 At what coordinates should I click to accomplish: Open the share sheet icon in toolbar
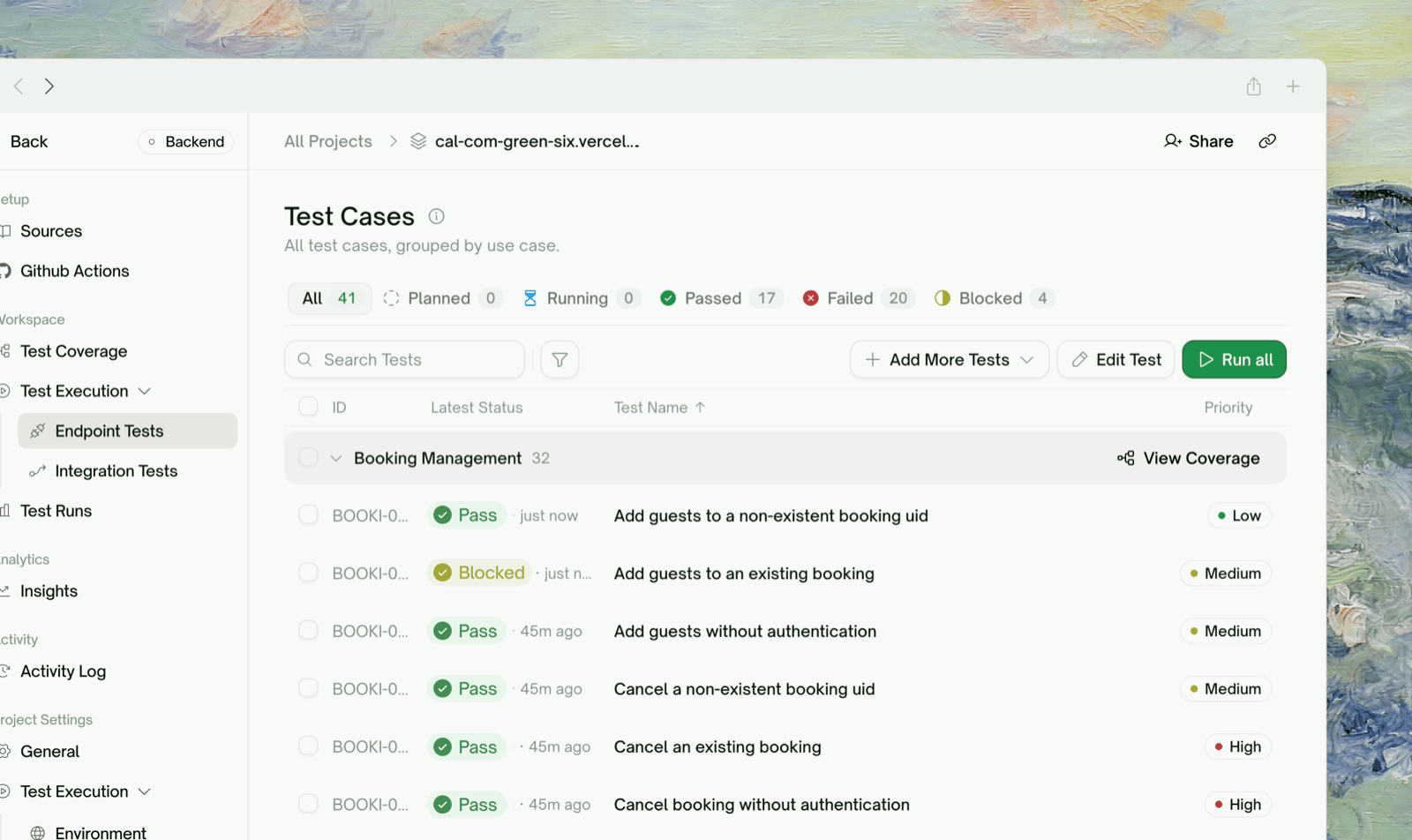pyautogui.click(x=1253, y=86)
